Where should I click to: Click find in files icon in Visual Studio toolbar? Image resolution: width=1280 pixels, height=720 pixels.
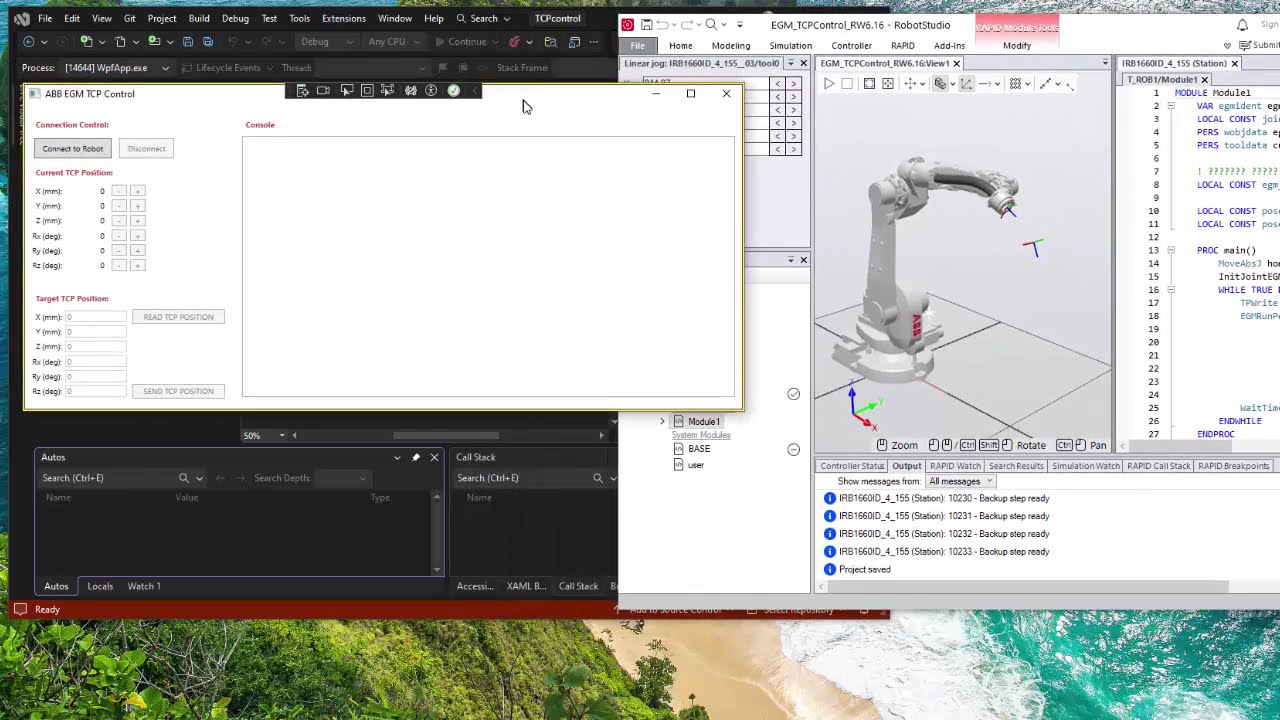[x=550, y=42]
